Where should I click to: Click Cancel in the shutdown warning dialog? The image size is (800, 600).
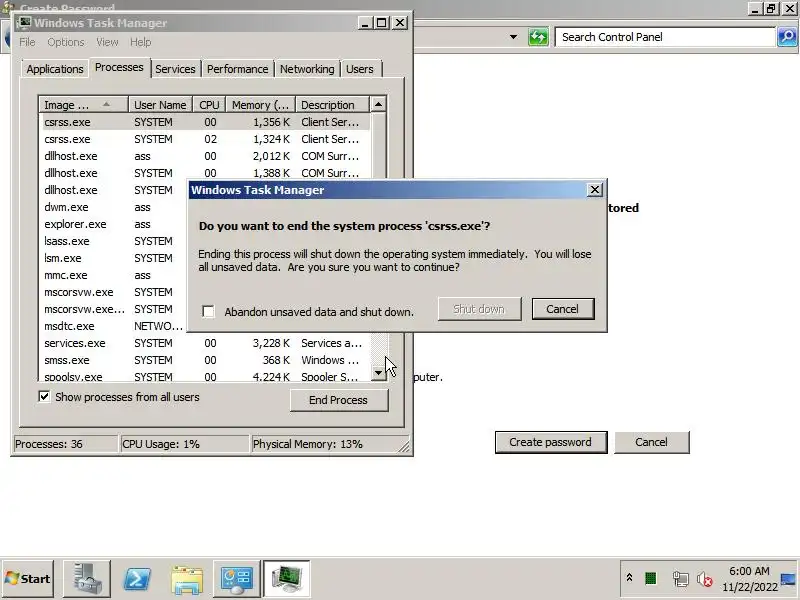tap(563, 309)
